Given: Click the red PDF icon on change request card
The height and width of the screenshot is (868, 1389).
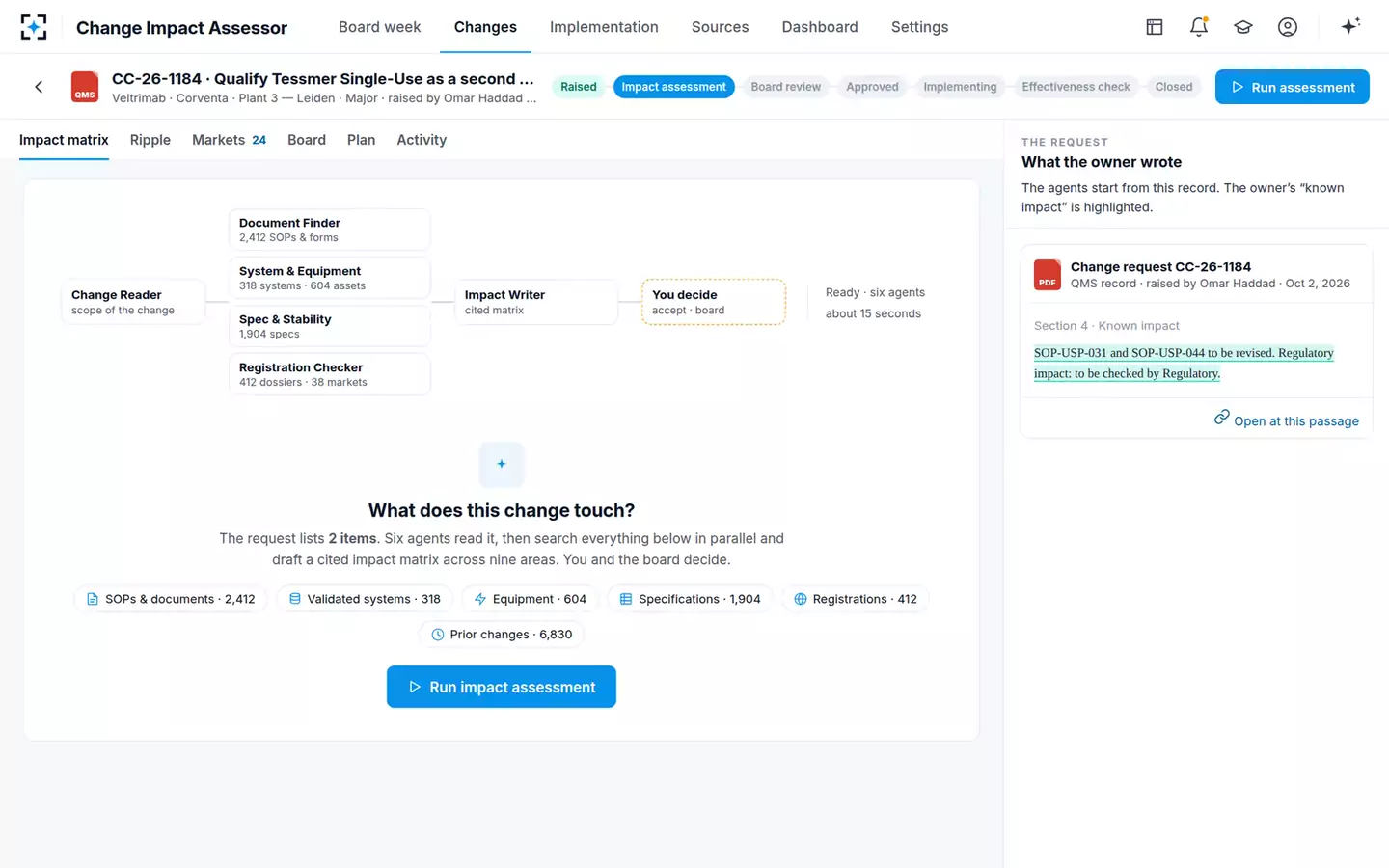Looking at the screenshot, I should click(x=1048, y=275).
